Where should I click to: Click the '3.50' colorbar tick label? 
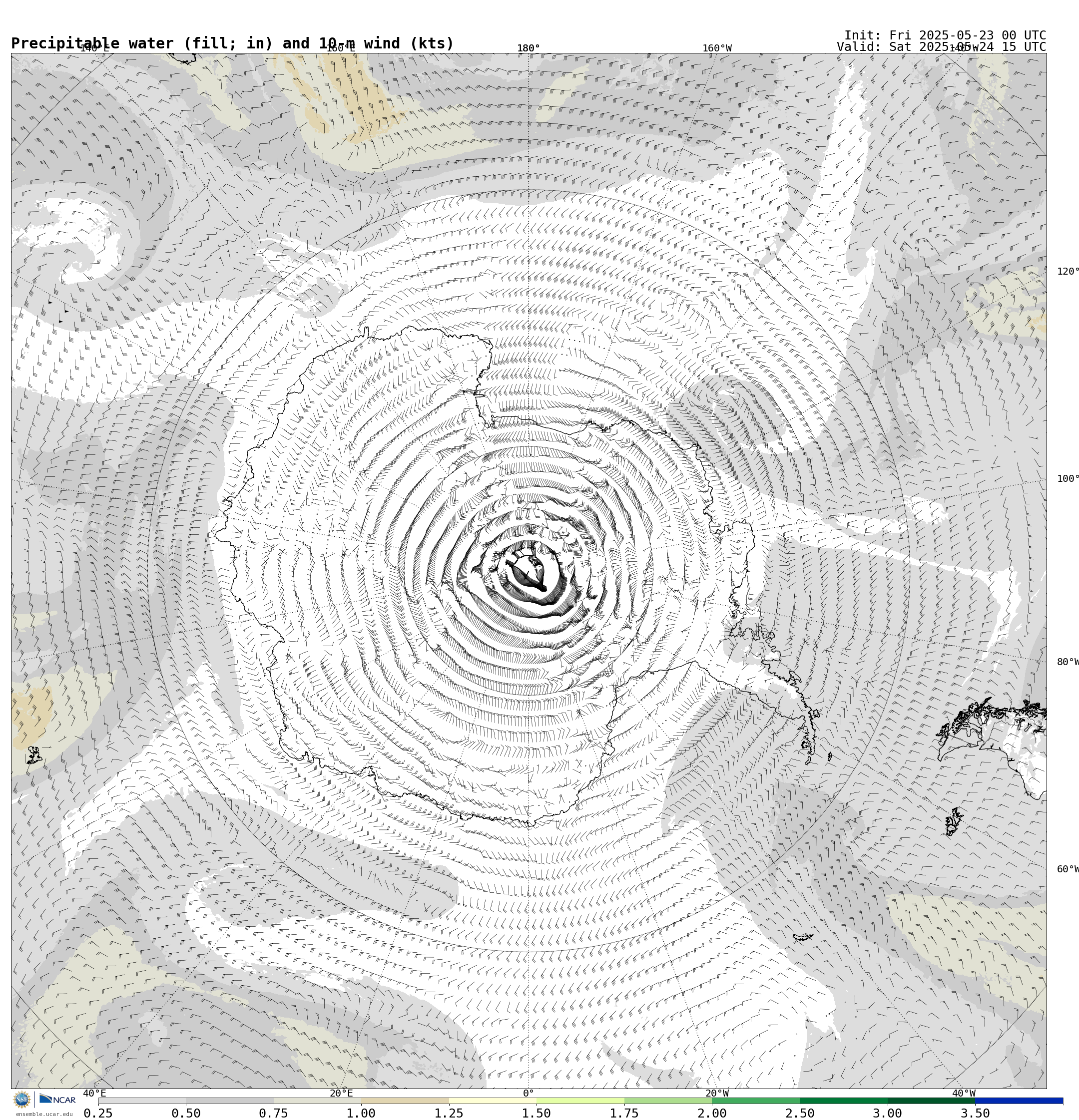click(x=975, y=1113)
